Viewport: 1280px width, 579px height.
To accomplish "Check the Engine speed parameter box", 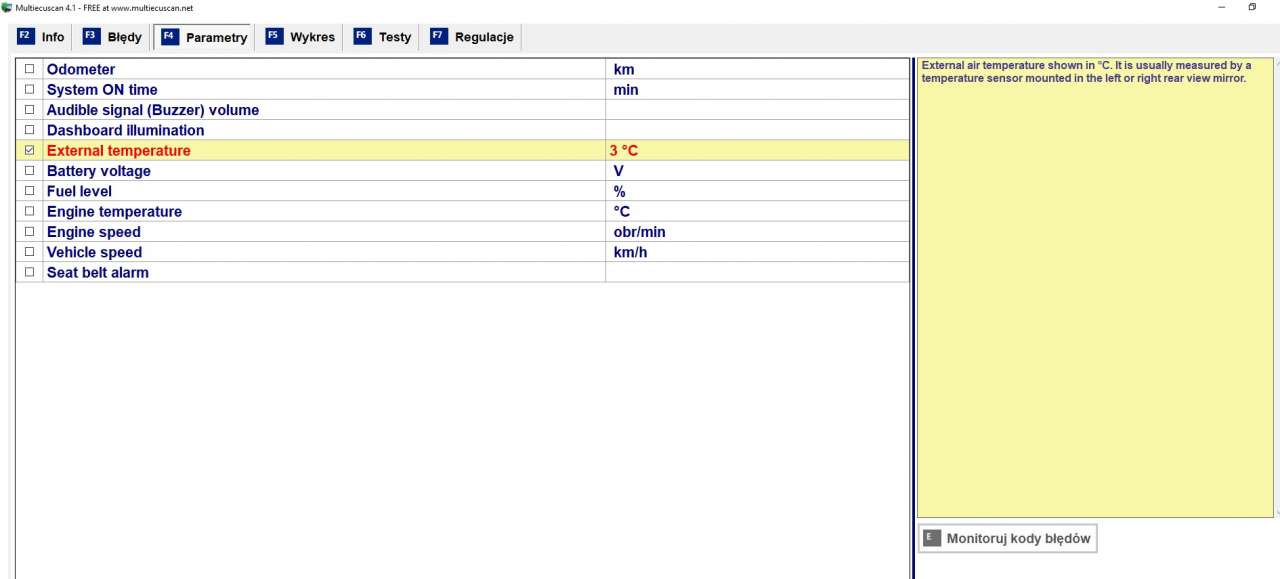I will coord(29,232).
